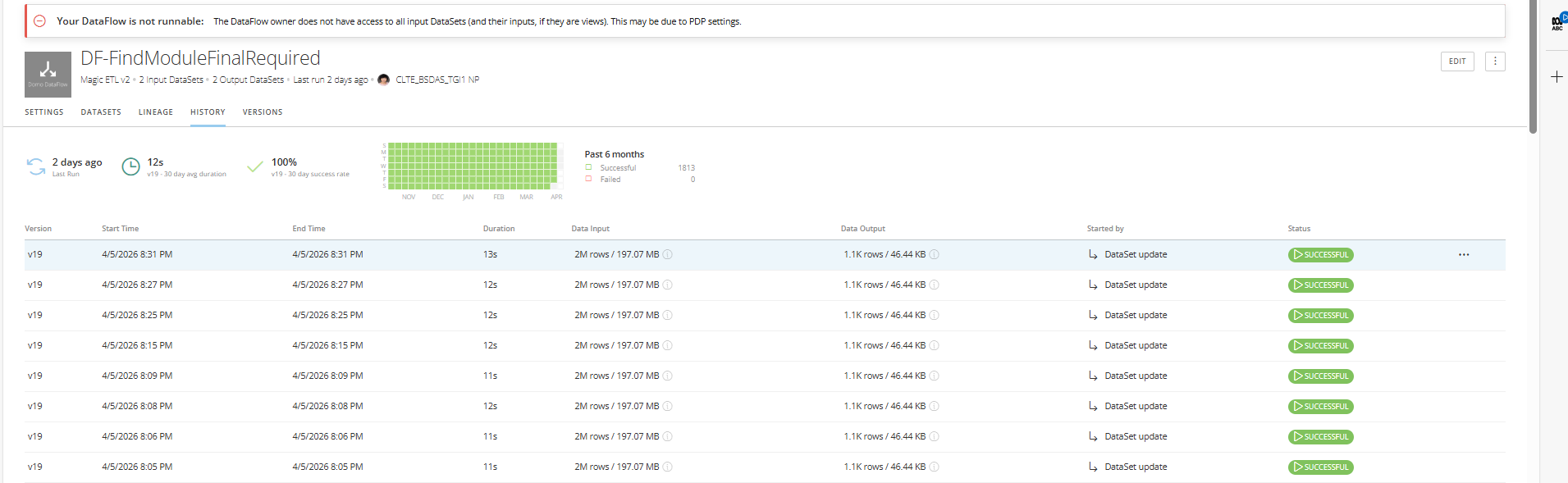Click the EDIT button
This screenshot has height=483, width=1568.
(x=1457, y=62)
